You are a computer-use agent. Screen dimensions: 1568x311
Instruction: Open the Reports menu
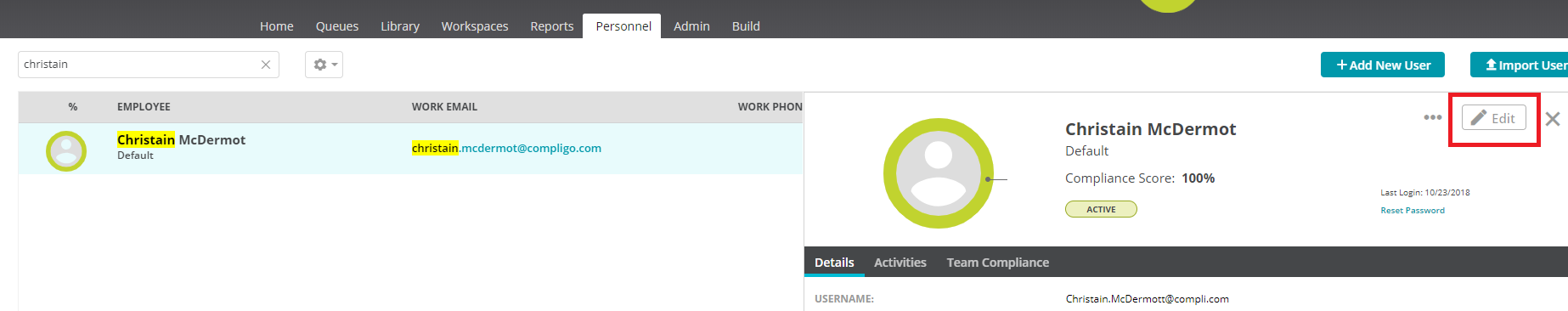[x=552, y=26]
